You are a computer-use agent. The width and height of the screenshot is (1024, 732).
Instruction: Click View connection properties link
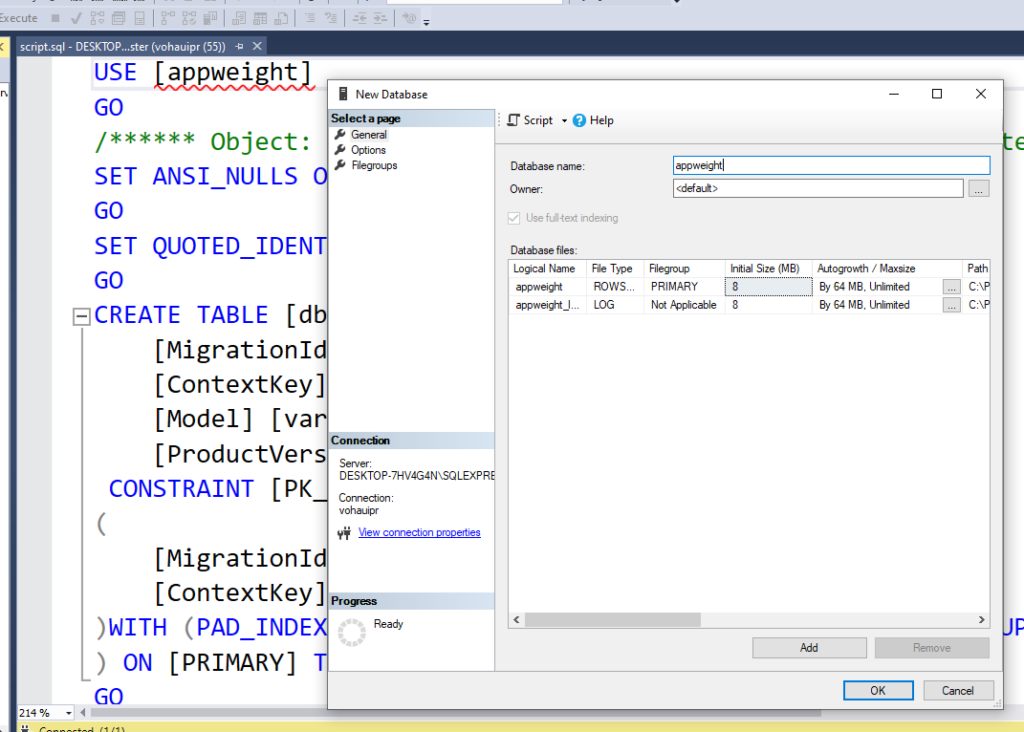click(419, 533)
